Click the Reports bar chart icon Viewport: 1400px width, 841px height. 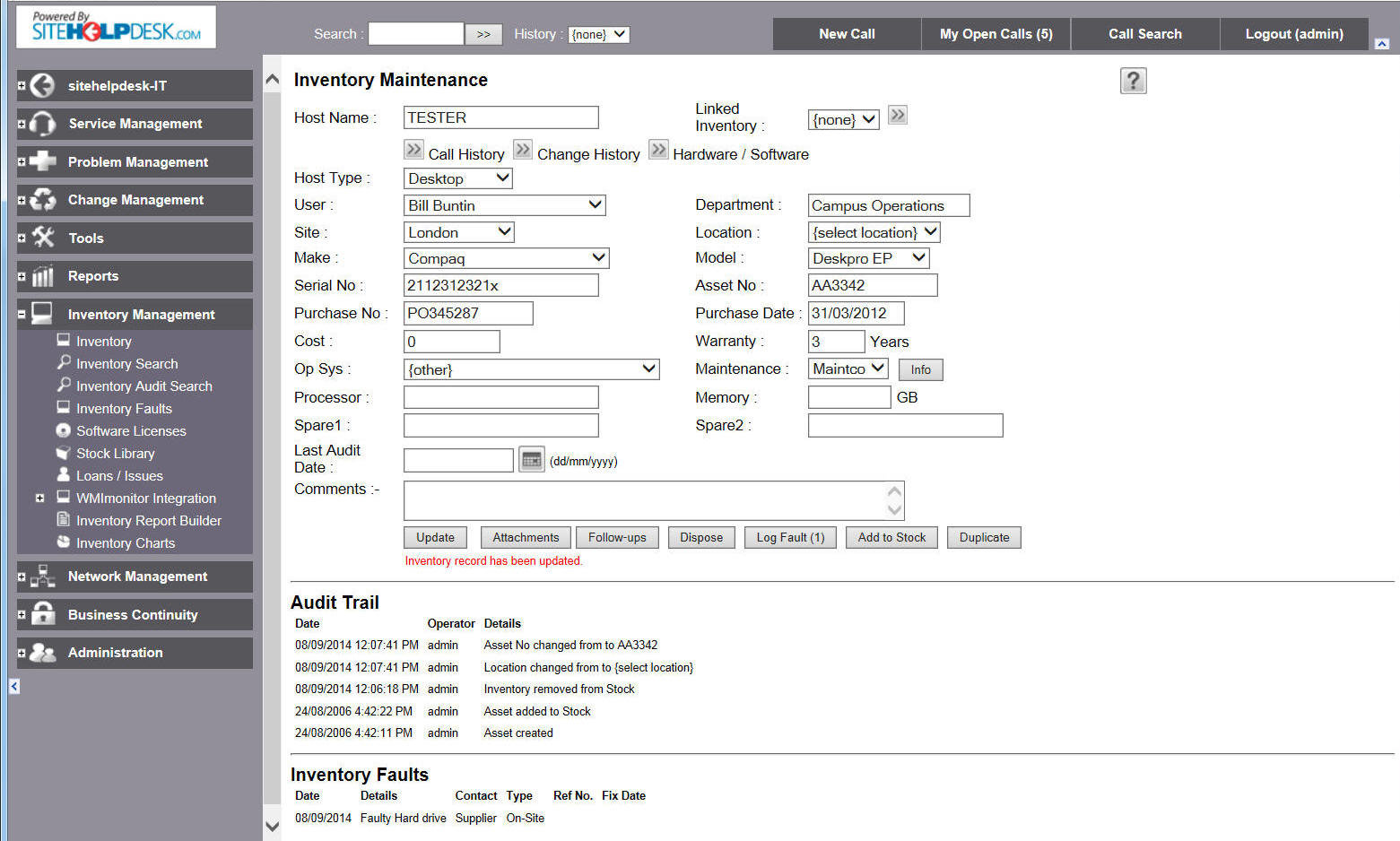coord(42,276)
